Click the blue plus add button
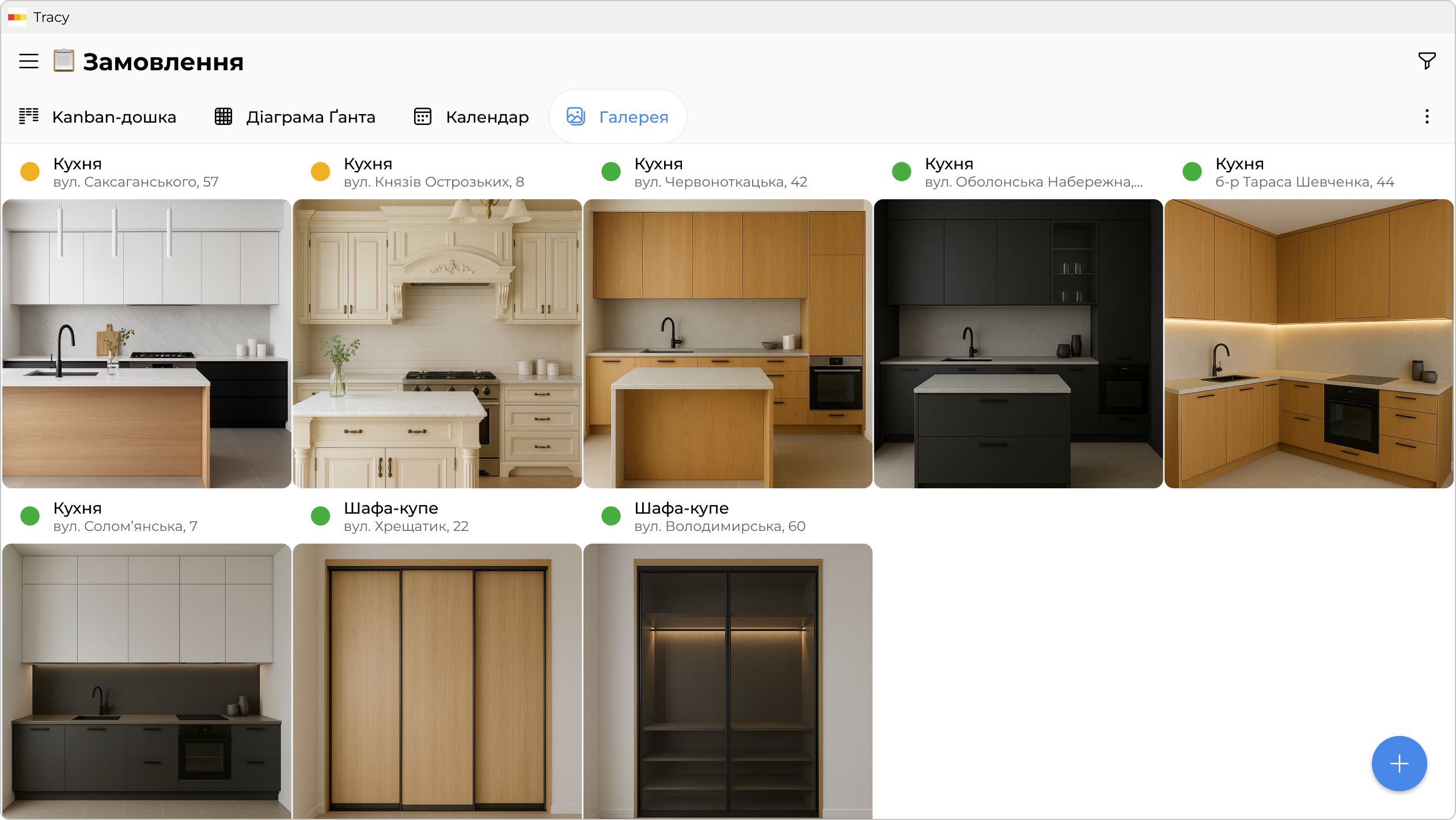The image size is (1456, 820). [1398, 764]
